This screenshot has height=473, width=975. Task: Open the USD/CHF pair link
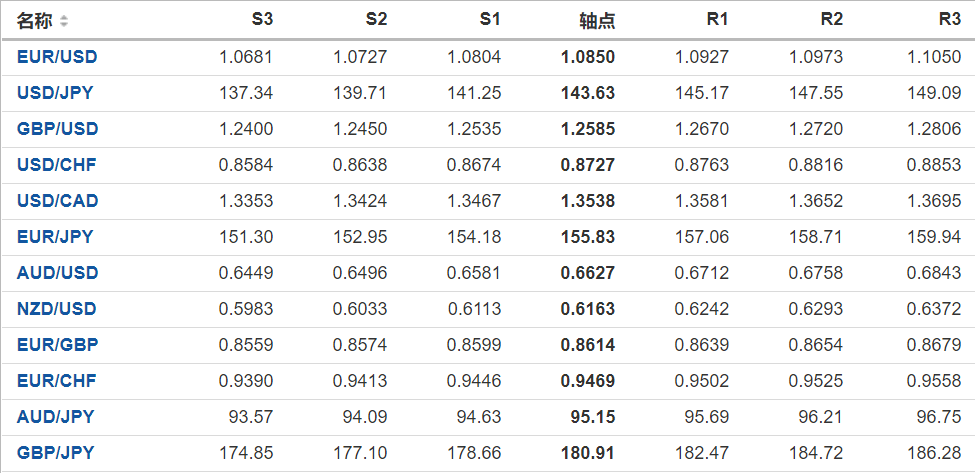56,165
